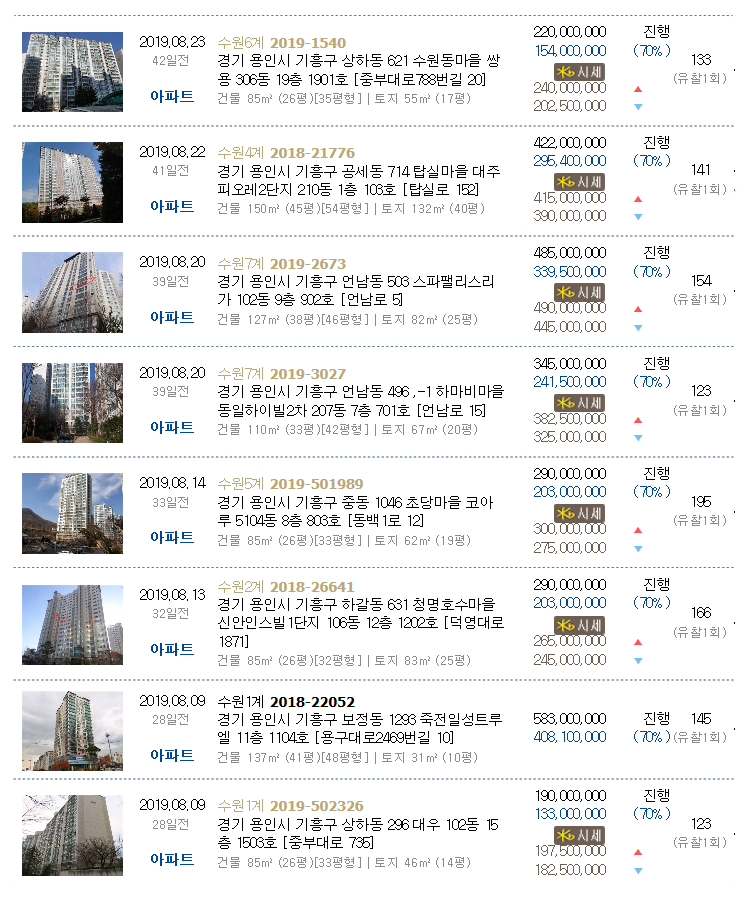Click red up arrow beside 415,000,000

(638, 199)
